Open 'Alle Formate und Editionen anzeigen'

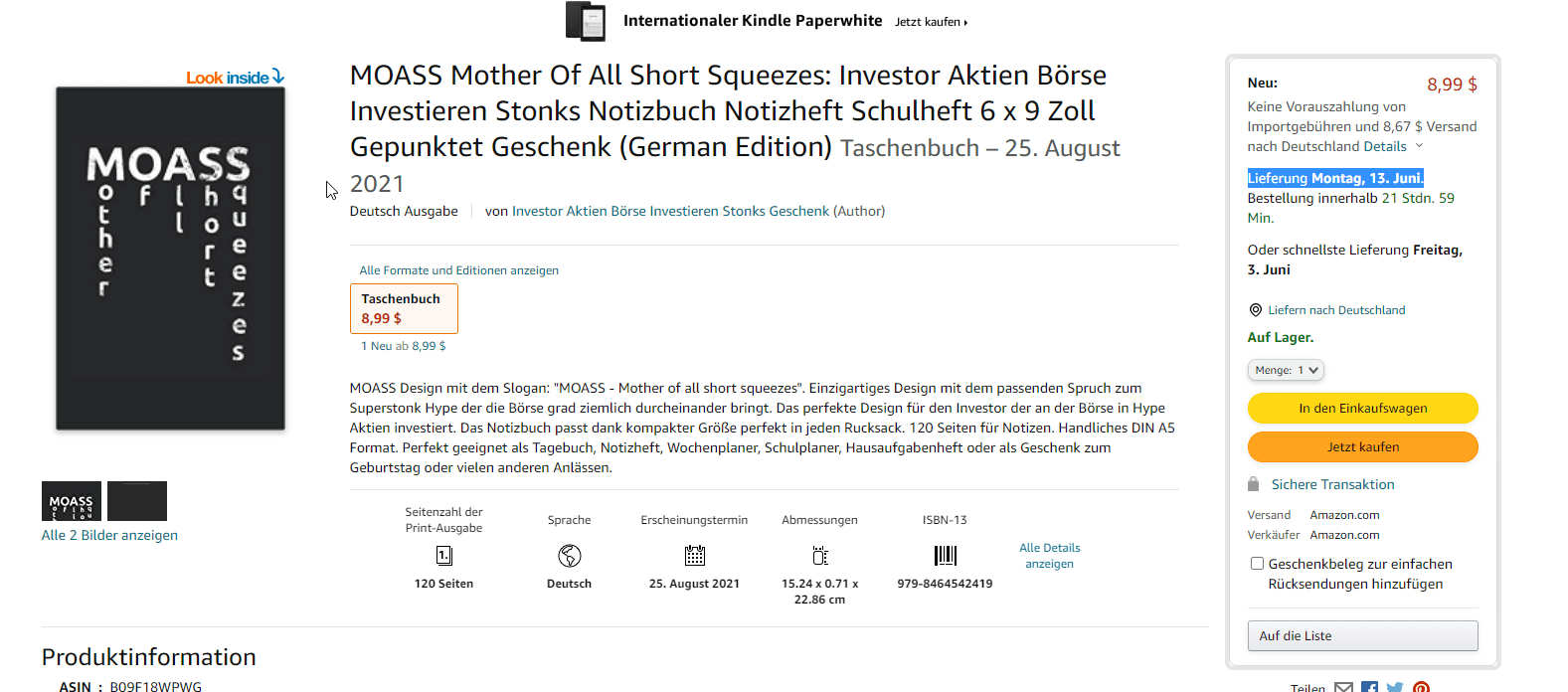coord(458,270)
